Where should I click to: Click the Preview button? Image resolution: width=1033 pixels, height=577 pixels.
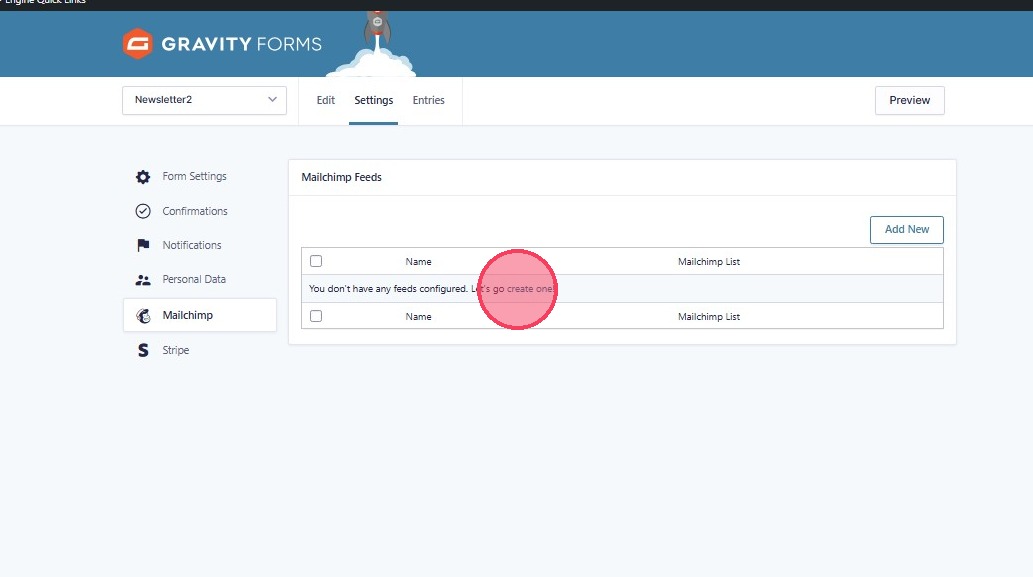[909, 100]
